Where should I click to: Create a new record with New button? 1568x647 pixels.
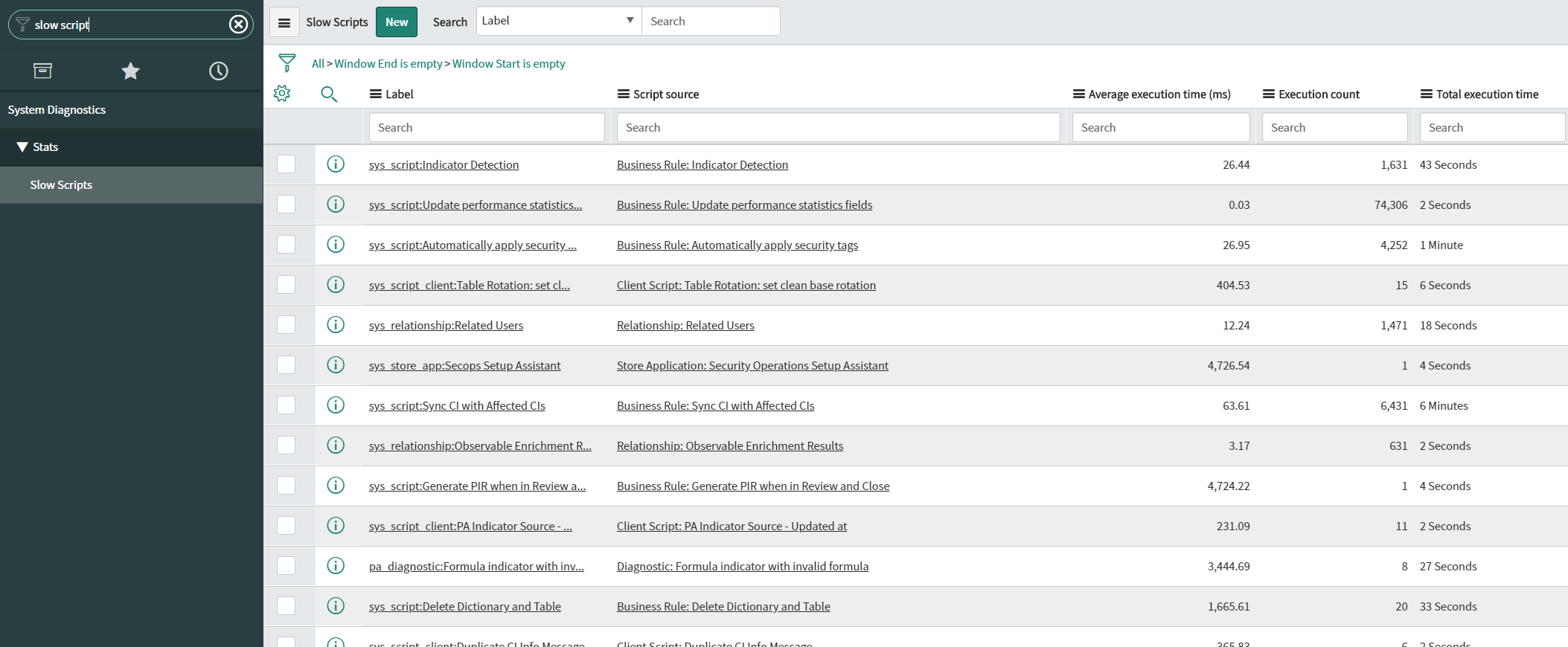(x=397, y=22)
